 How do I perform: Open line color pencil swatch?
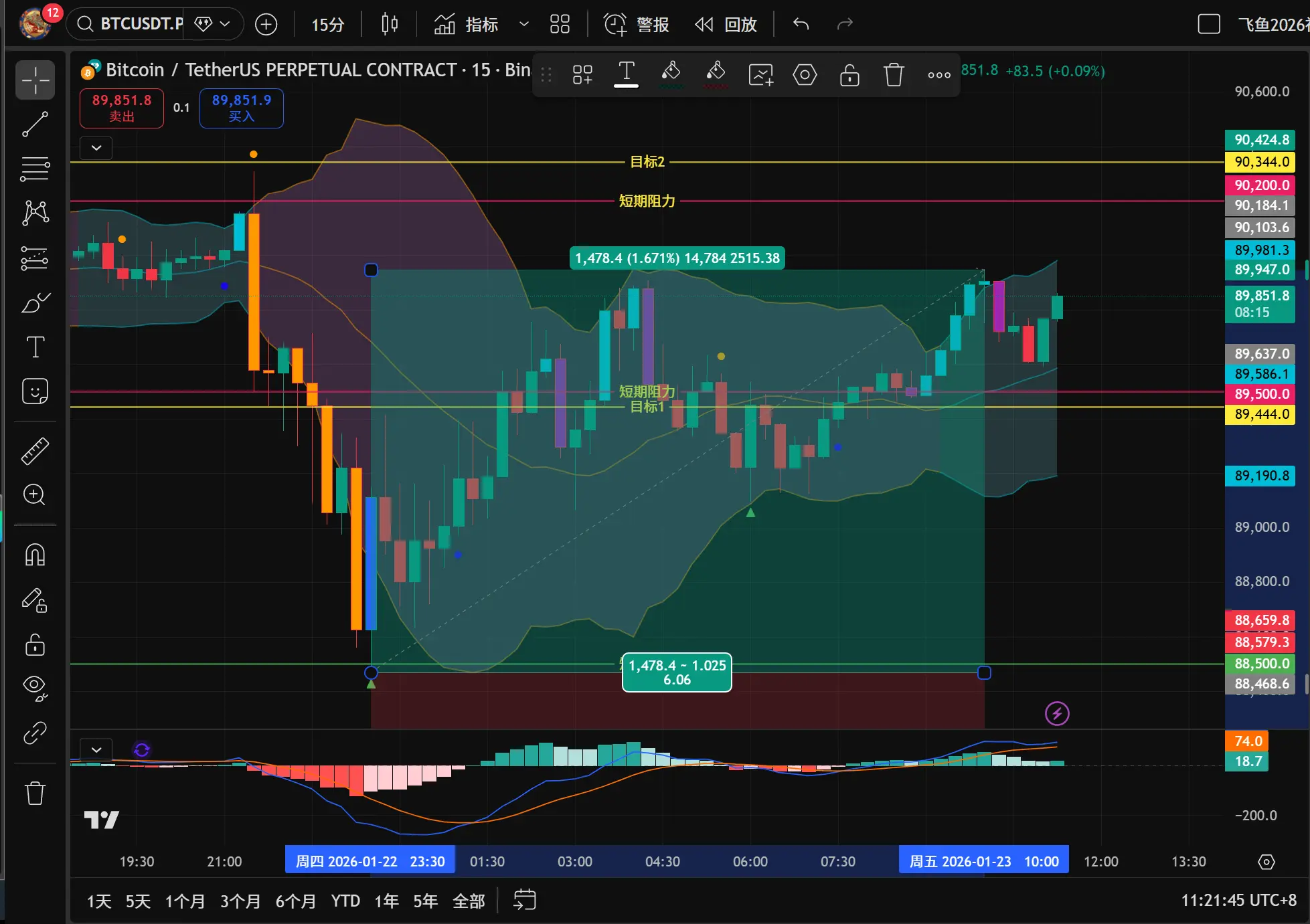[671, 74]
